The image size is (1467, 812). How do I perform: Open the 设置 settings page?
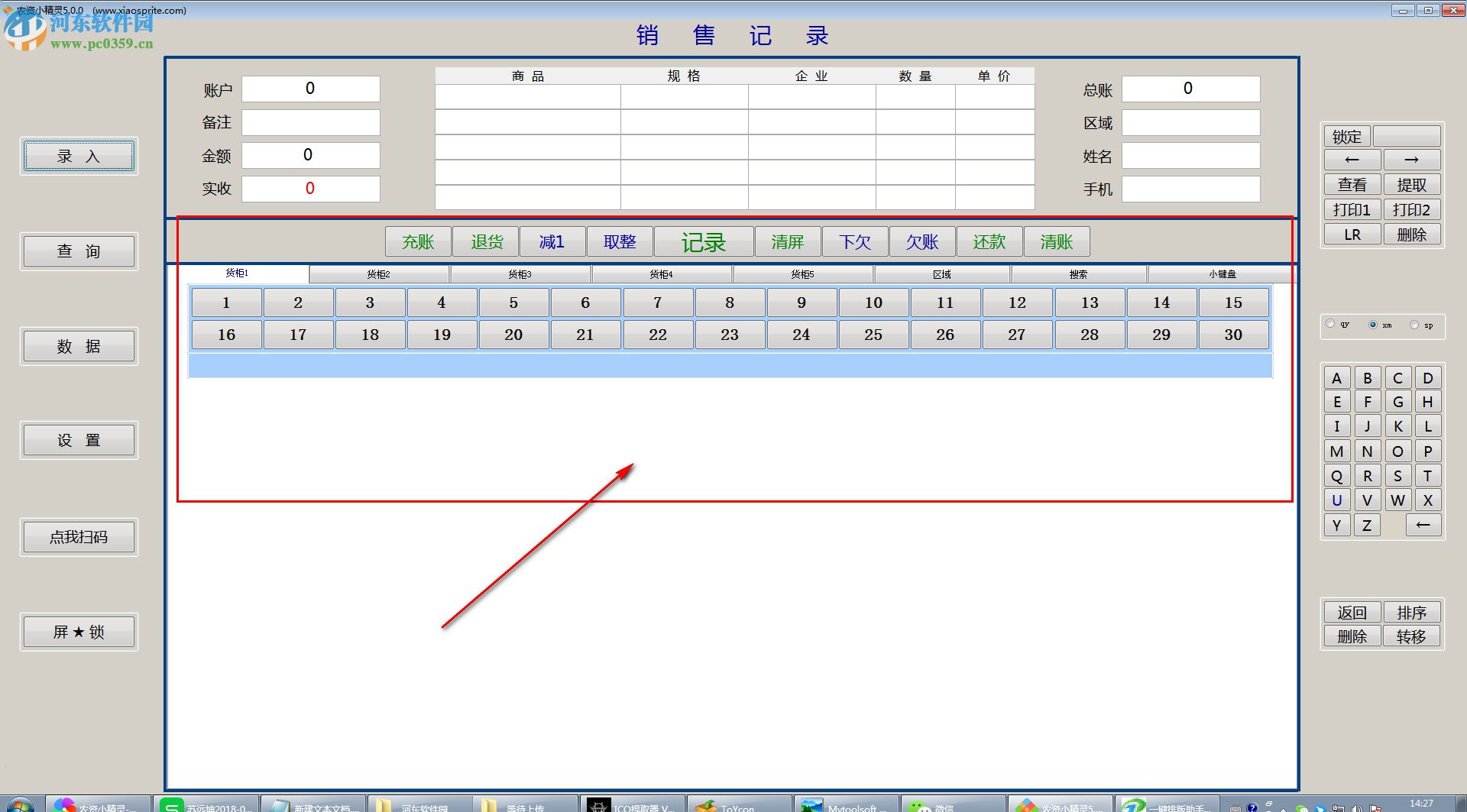click(79, 440)
